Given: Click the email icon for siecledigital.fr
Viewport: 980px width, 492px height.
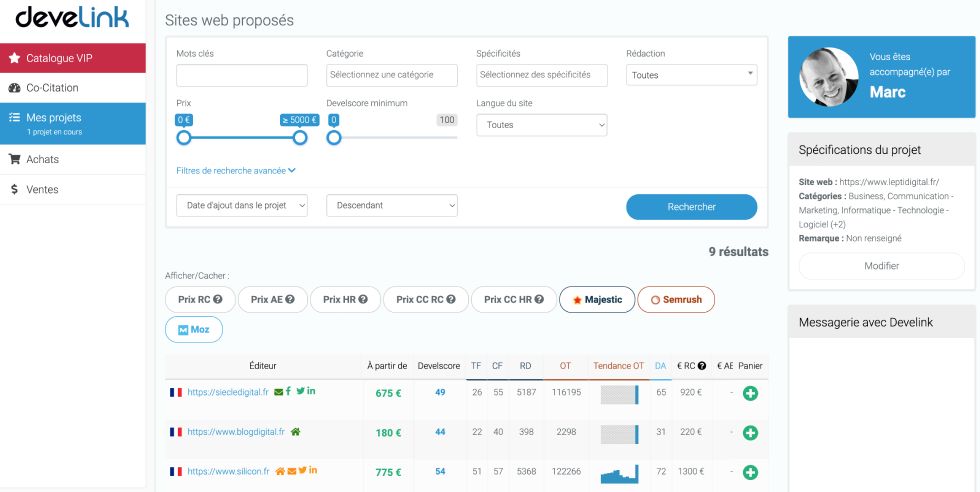Looking at the screenshot, I should pyautogui.click(x=279, y=392).
